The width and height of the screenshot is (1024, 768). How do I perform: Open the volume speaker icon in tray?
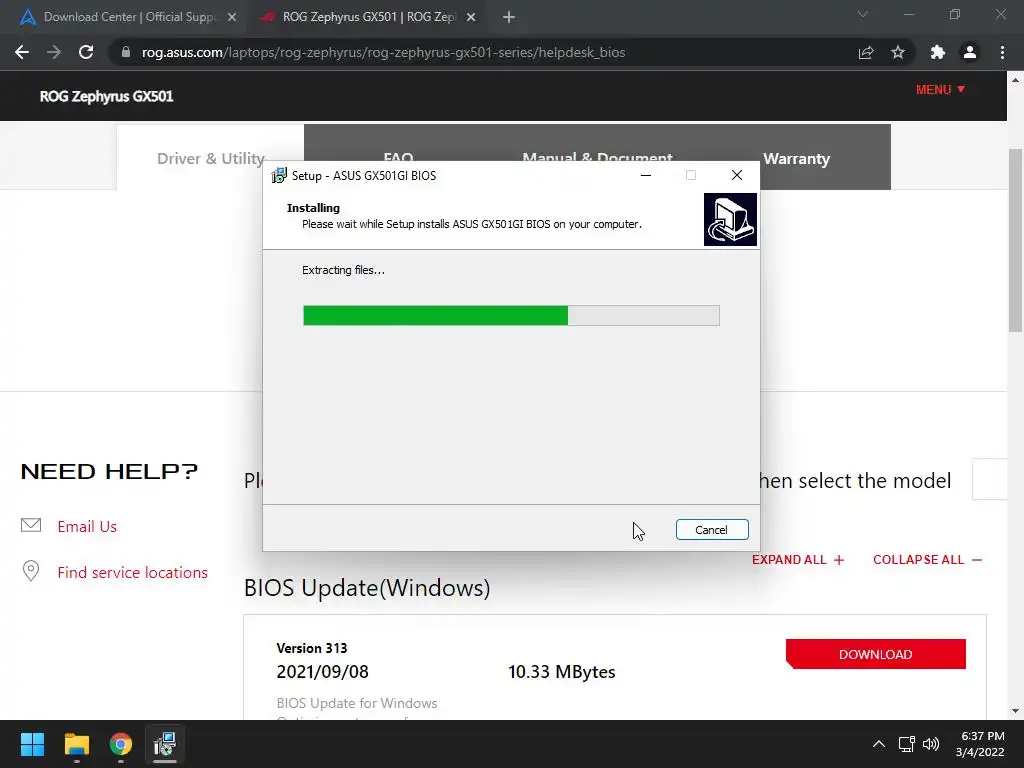(x=931, y=744)
